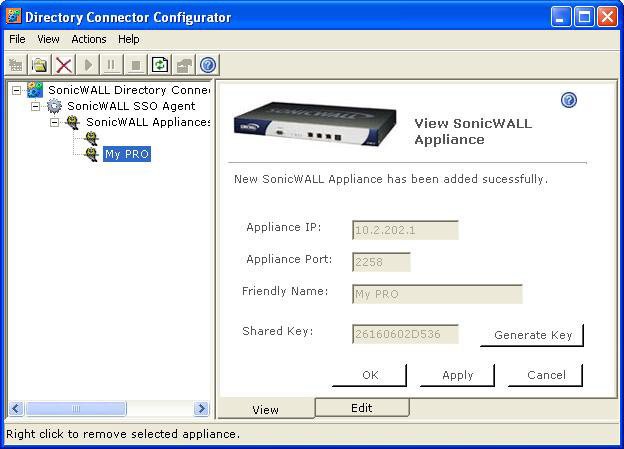This screenshot has width=624, height=449.
Task: Click the tree scrollbar left arrow
Action: [x=16, y=408]
